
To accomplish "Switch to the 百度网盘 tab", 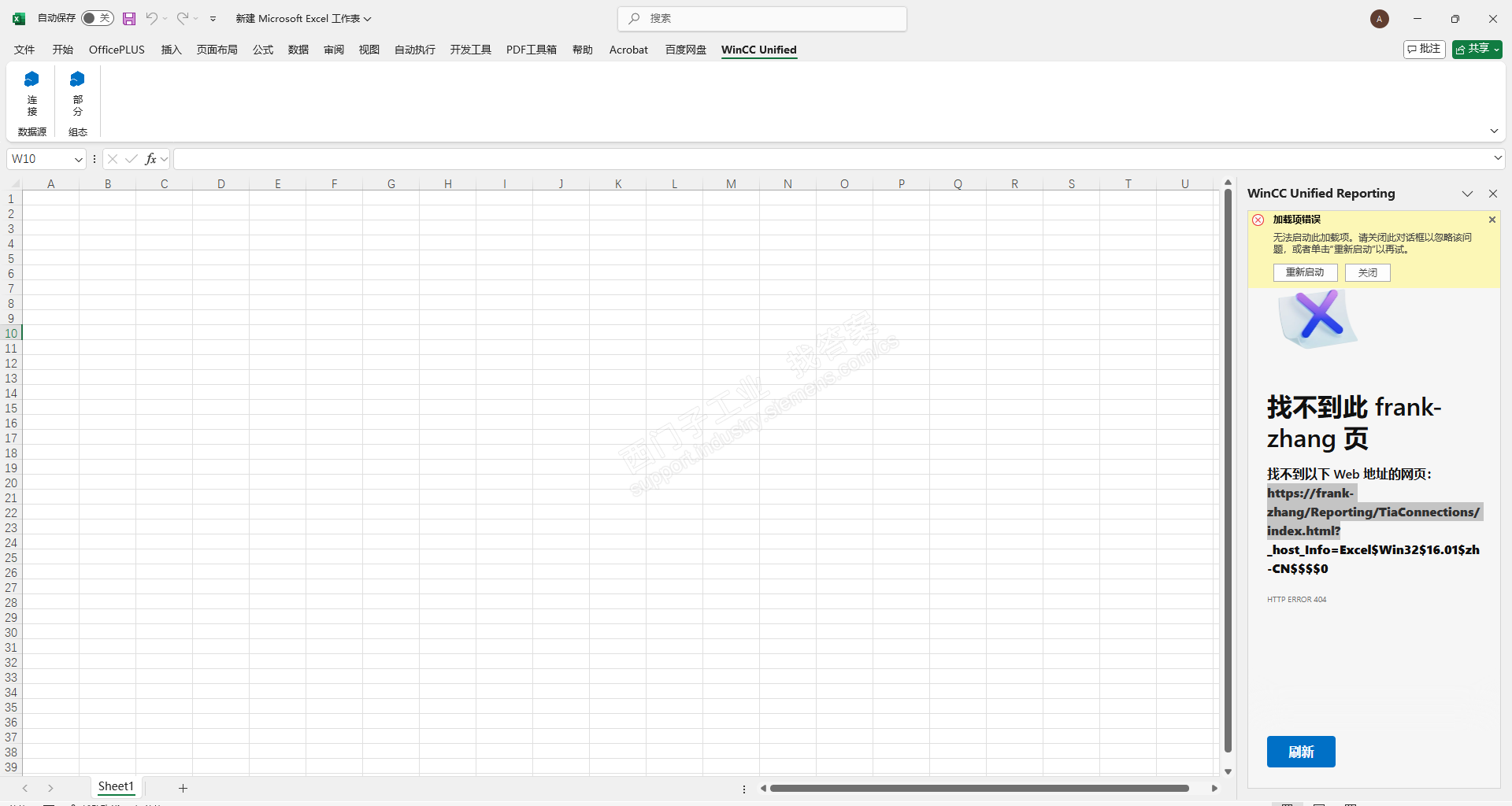I will [686, 50].
